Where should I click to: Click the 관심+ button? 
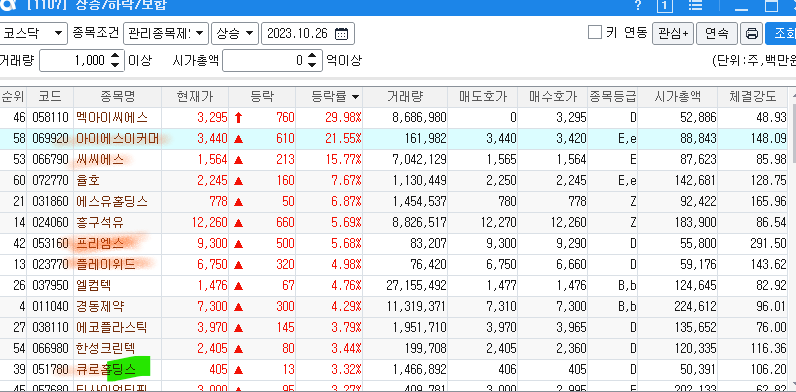[x=673, y=34]
